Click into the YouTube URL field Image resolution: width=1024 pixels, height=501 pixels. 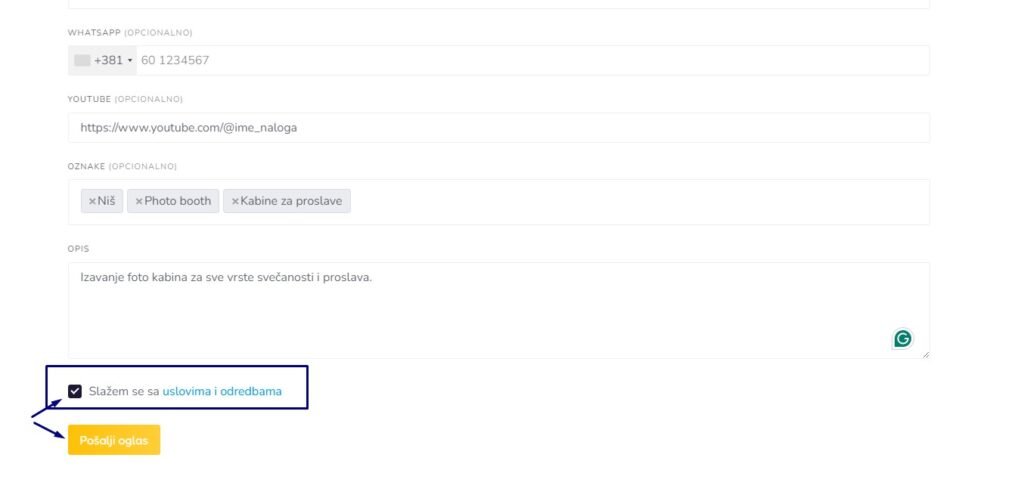coord(498,128)
